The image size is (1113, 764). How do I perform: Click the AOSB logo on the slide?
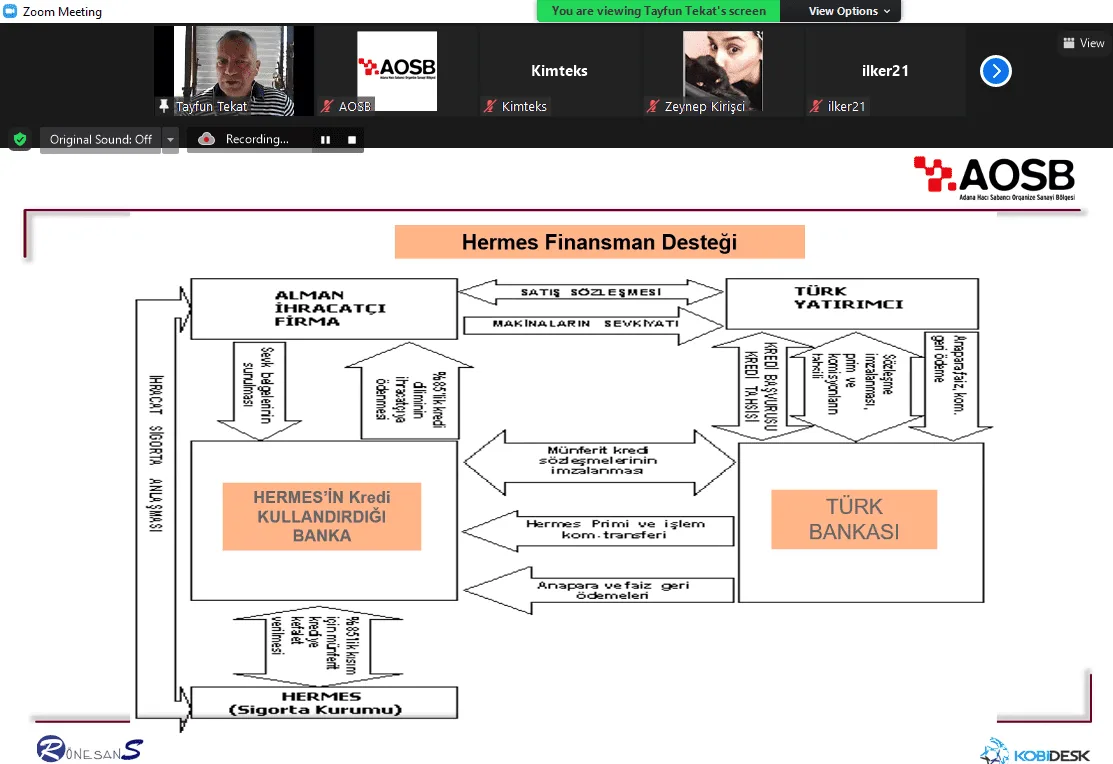click(994, 177)
